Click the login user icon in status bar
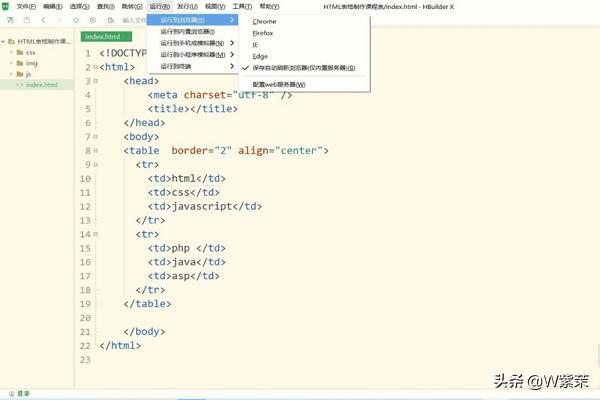This screenshot has width=600, height=400. (11, 393)
